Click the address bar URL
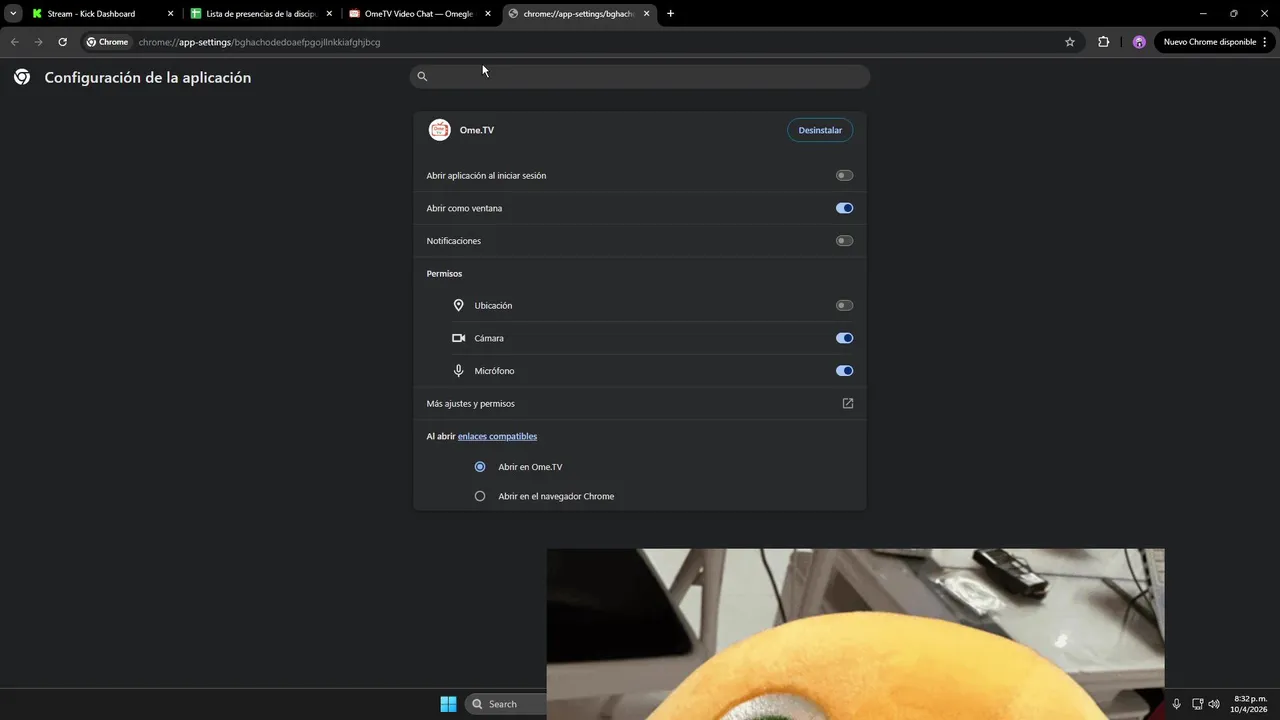This screenshot has width=1280, height=720. 260,42
